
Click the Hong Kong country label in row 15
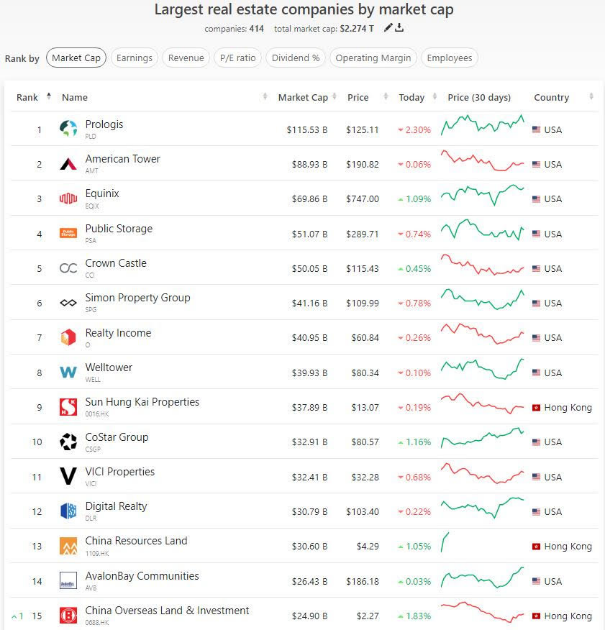[568, 616]
